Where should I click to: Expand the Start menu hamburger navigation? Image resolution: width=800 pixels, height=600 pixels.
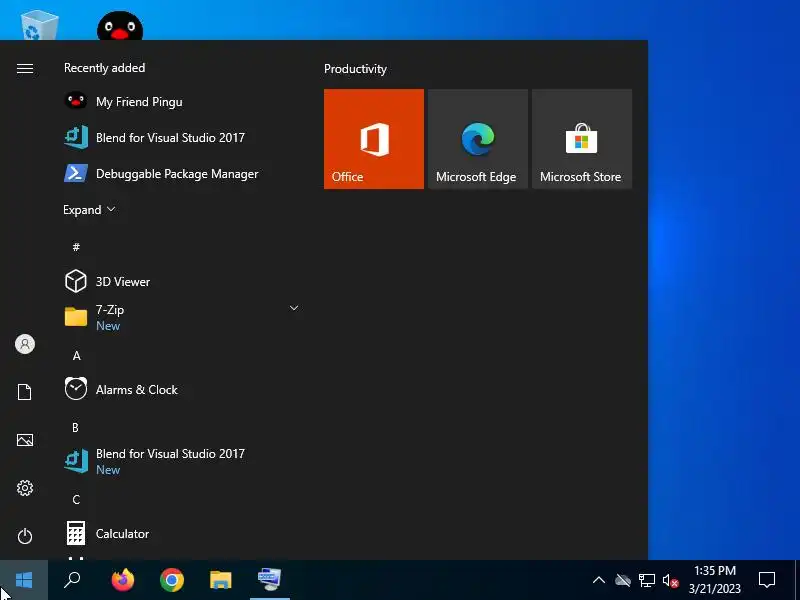tap(24, 68)
